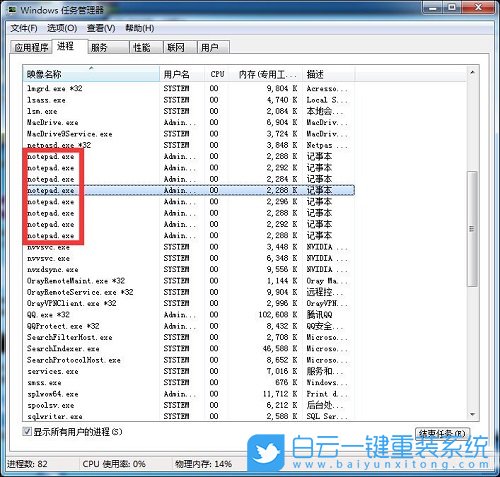Open the 文件(F) menu
500x477 pixels.
24,28
